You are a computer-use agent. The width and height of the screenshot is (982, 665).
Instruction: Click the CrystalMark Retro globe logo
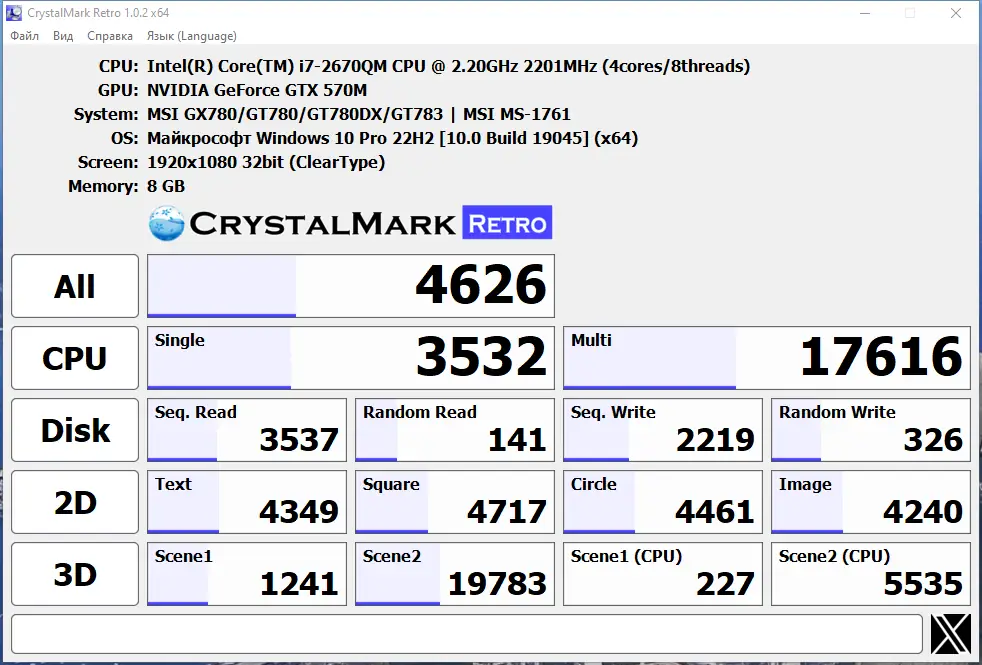(x=167, y=224)
